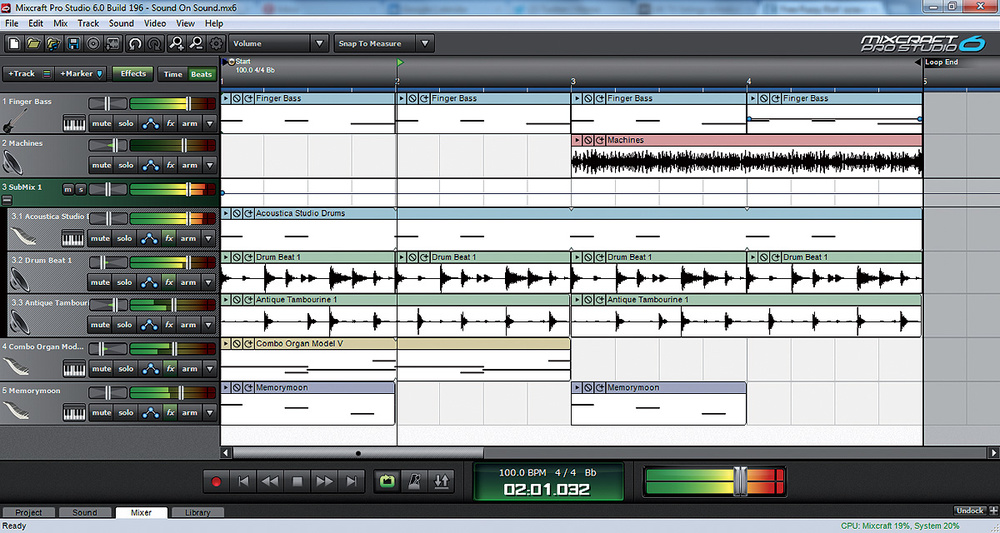Viewport: 1000px width, 533px height.
Task: Open the Memorymoon piano keyboard icon
Action: coord(74,413)
